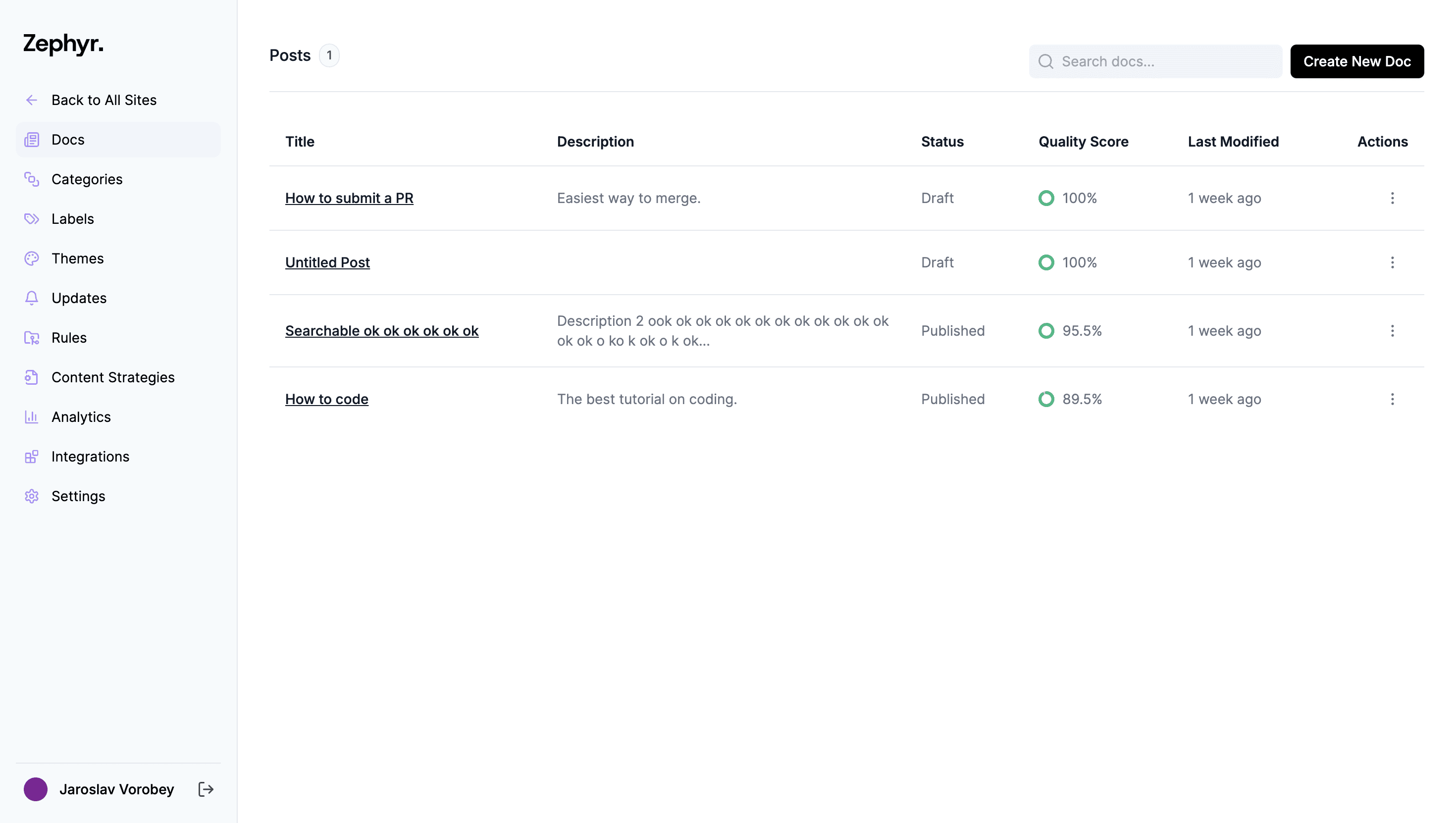
Task: Select Docs in the sidebar menu
Action: coord(68,140)
